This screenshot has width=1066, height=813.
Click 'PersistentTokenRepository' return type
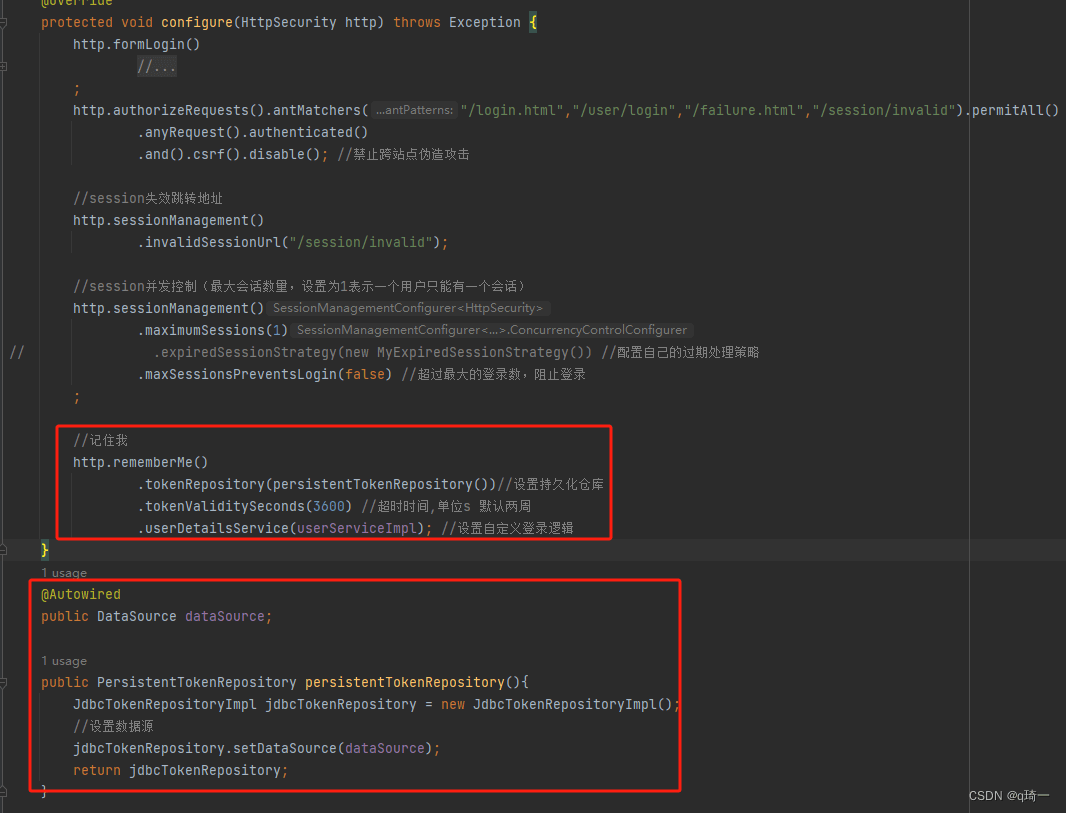(196, 682)
